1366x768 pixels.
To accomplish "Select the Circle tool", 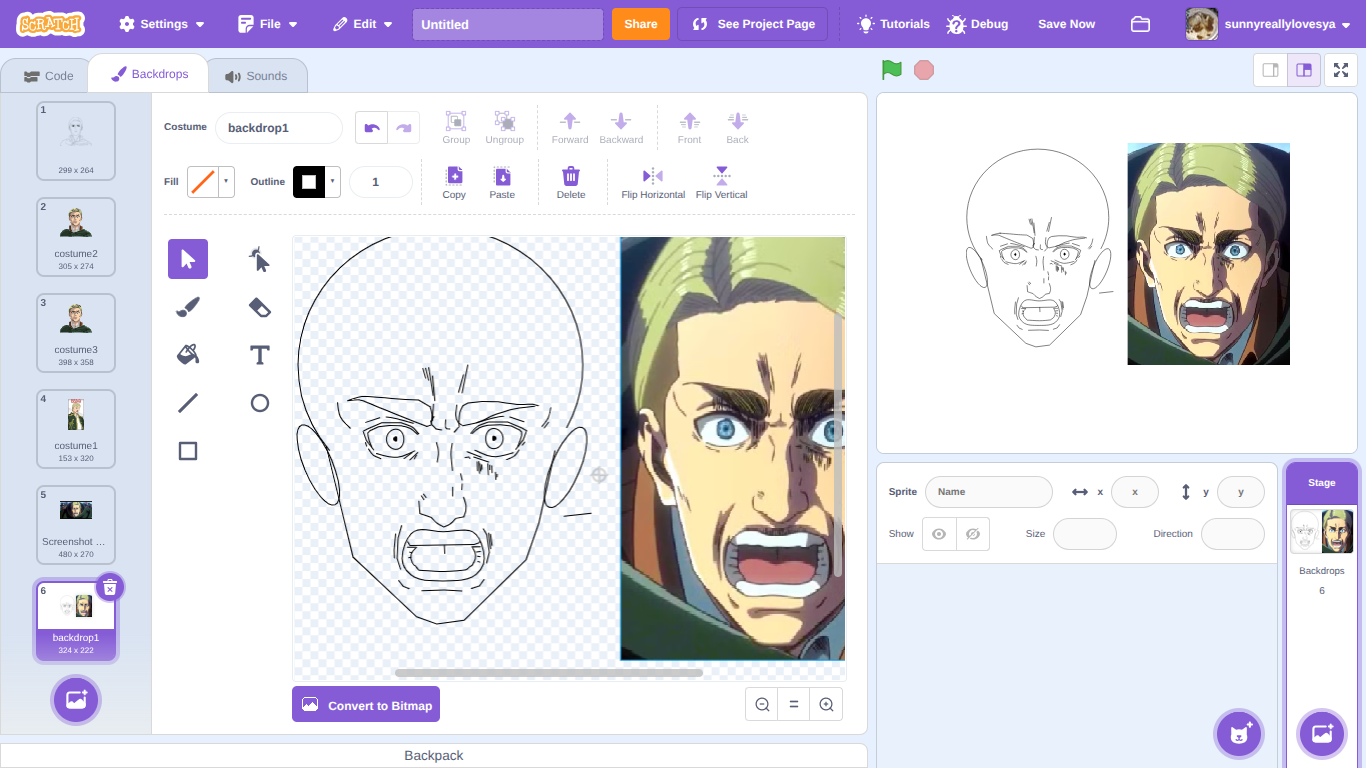I will tap(260, 403).
